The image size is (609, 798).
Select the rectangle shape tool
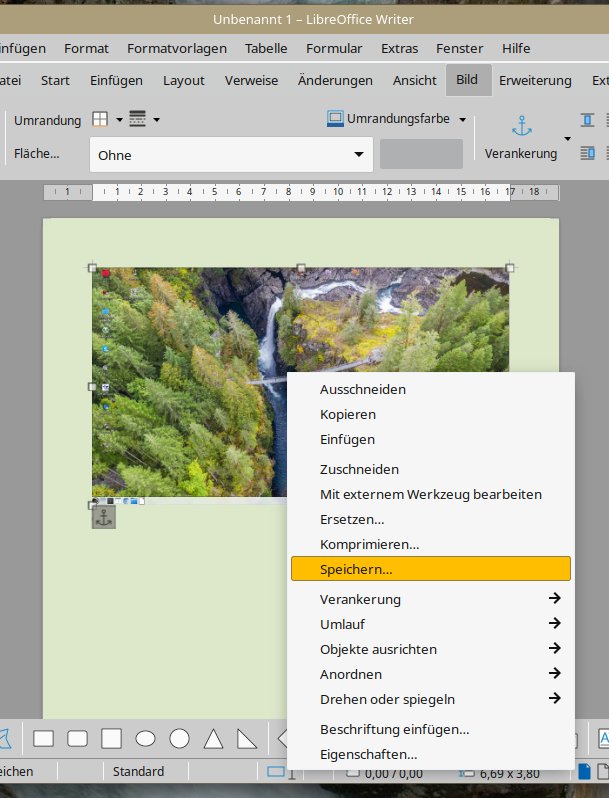43,738
